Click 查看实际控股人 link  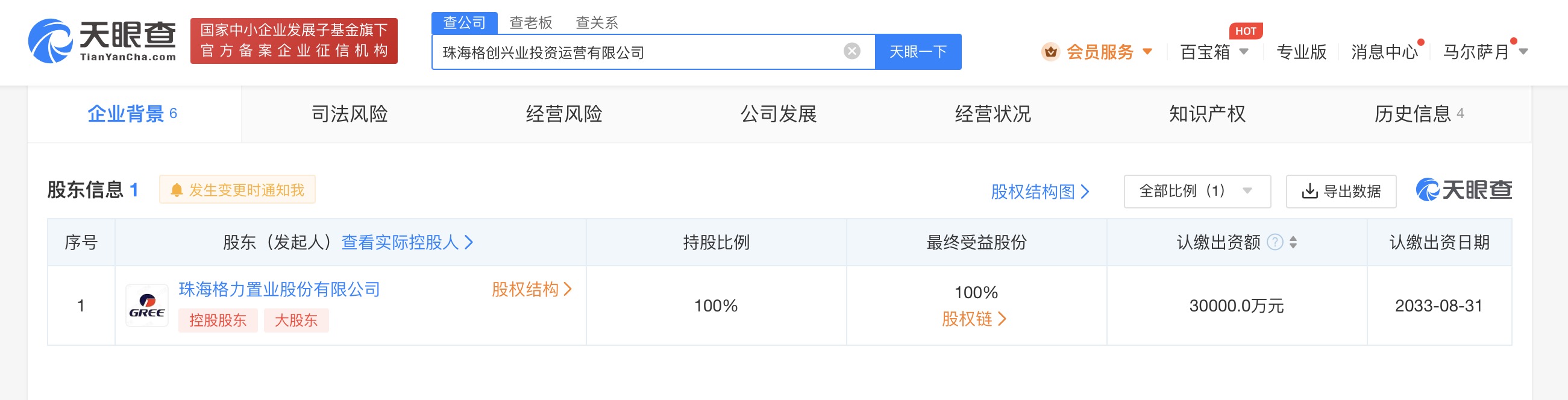[407, 242]
